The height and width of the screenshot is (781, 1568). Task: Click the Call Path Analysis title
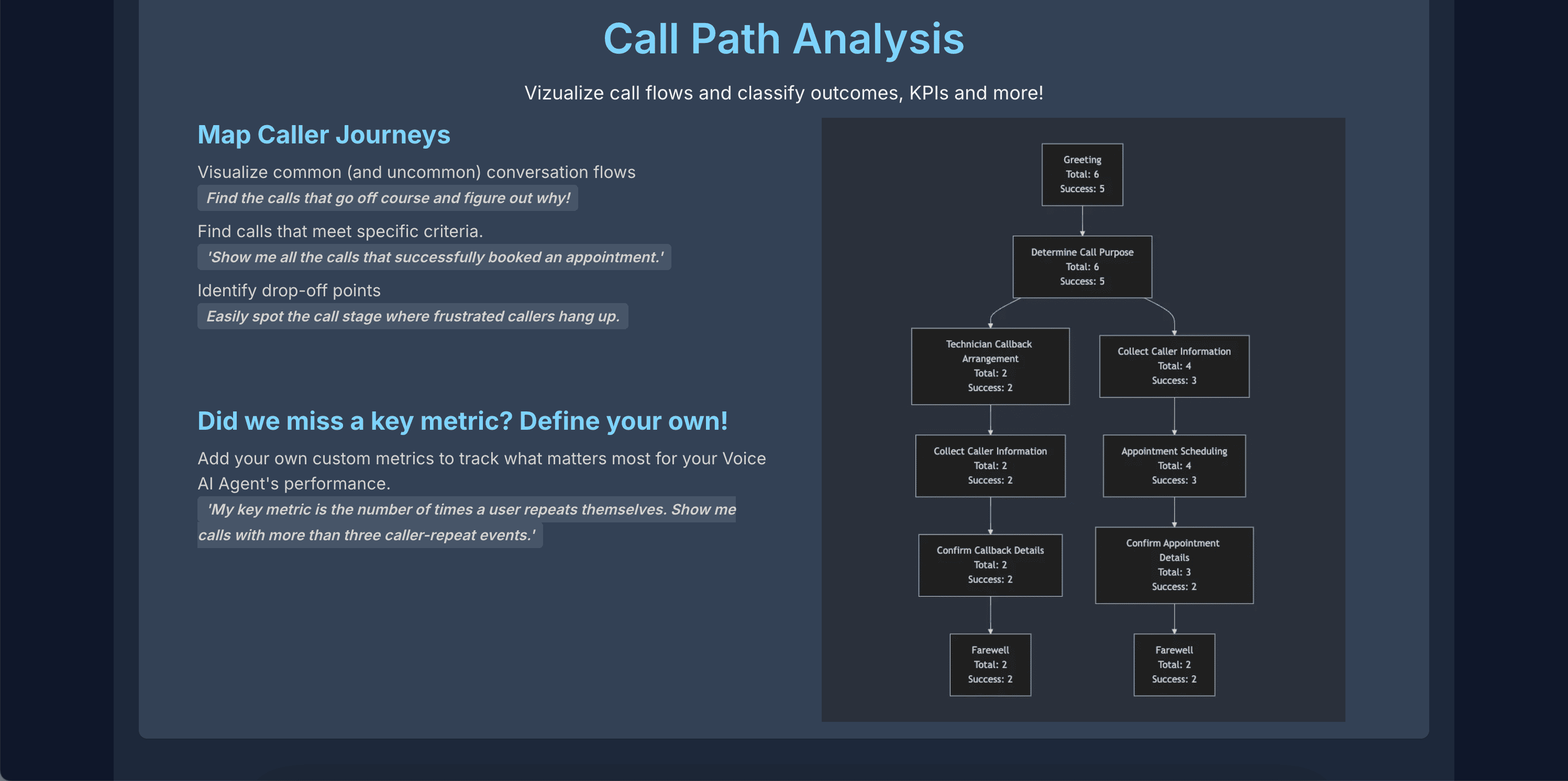point(783,39)
